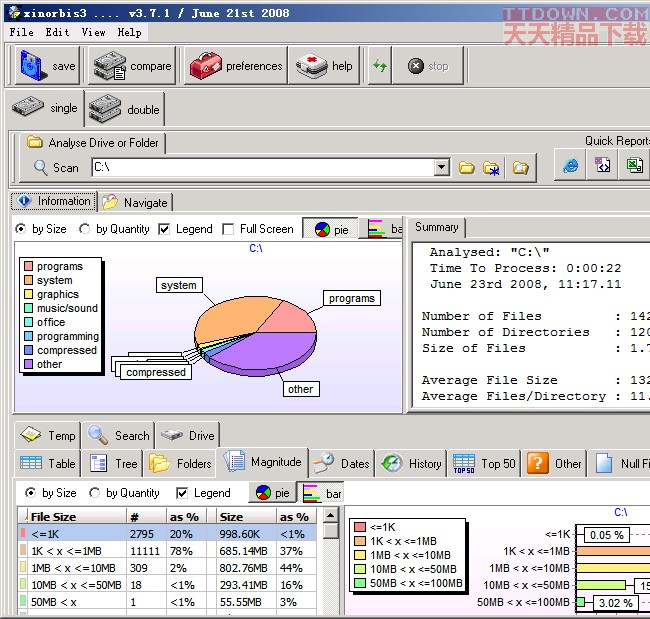The image size is (650, 619).
Task: Open the Help menu
Action: (x=129, y=32)
